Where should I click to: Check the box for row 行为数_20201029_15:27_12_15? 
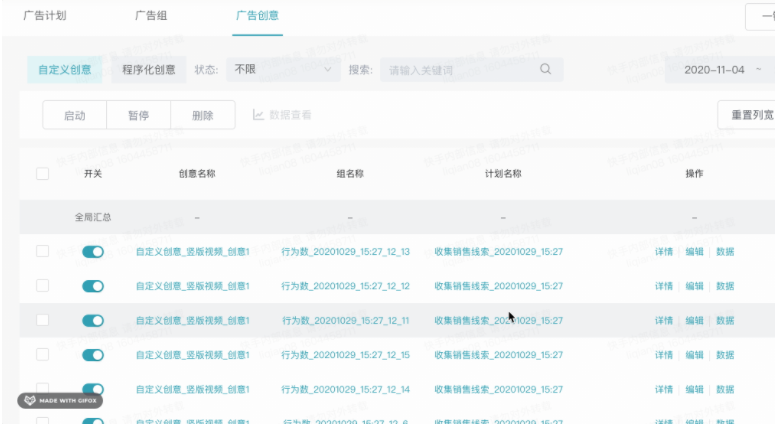pos(43,354)
